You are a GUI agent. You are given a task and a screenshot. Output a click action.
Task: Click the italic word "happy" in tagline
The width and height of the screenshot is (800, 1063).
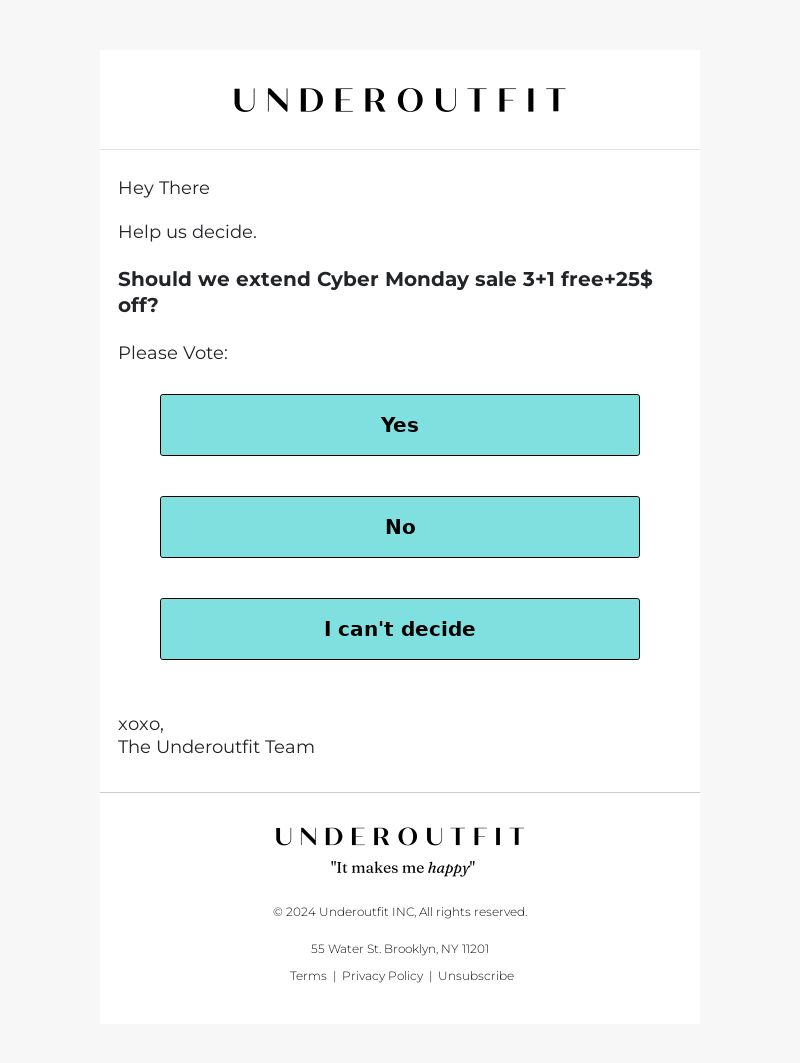point(449,868)
